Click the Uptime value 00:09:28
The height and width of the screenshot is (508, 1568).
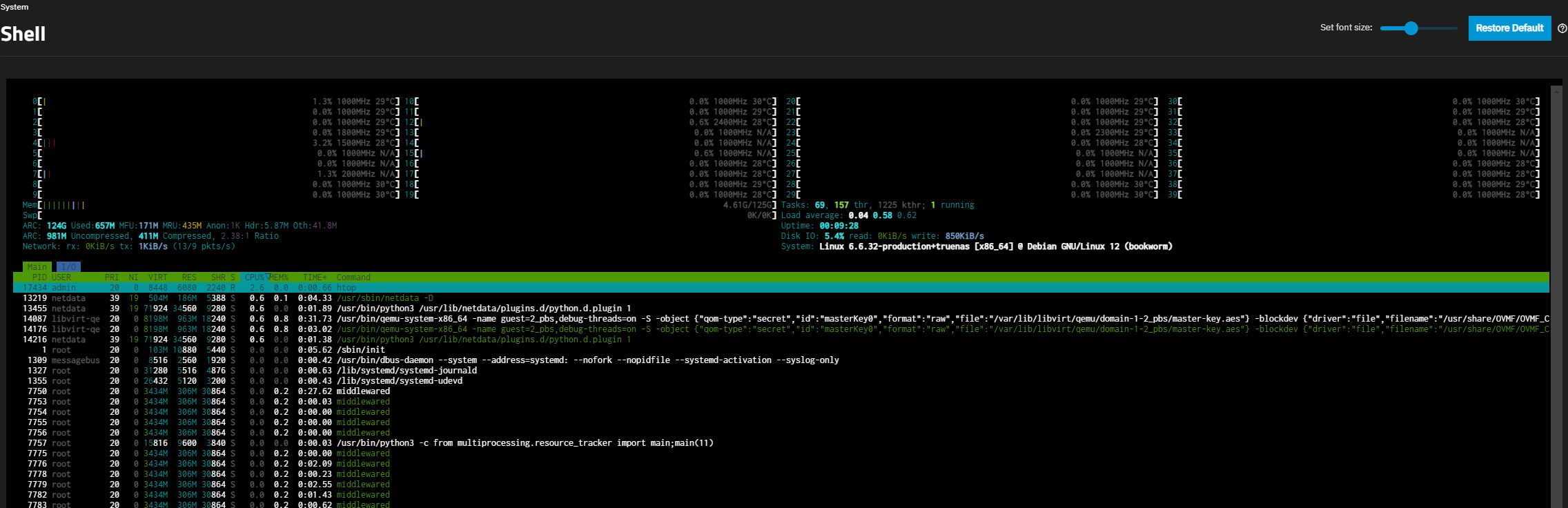click(839, 226)
